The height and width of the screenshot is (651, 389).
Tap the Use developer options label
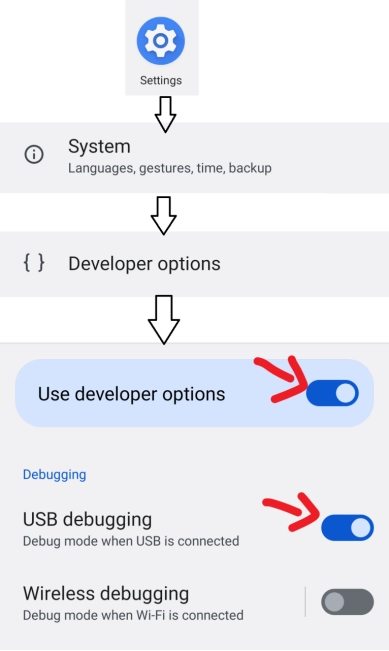tap(132, 394)
